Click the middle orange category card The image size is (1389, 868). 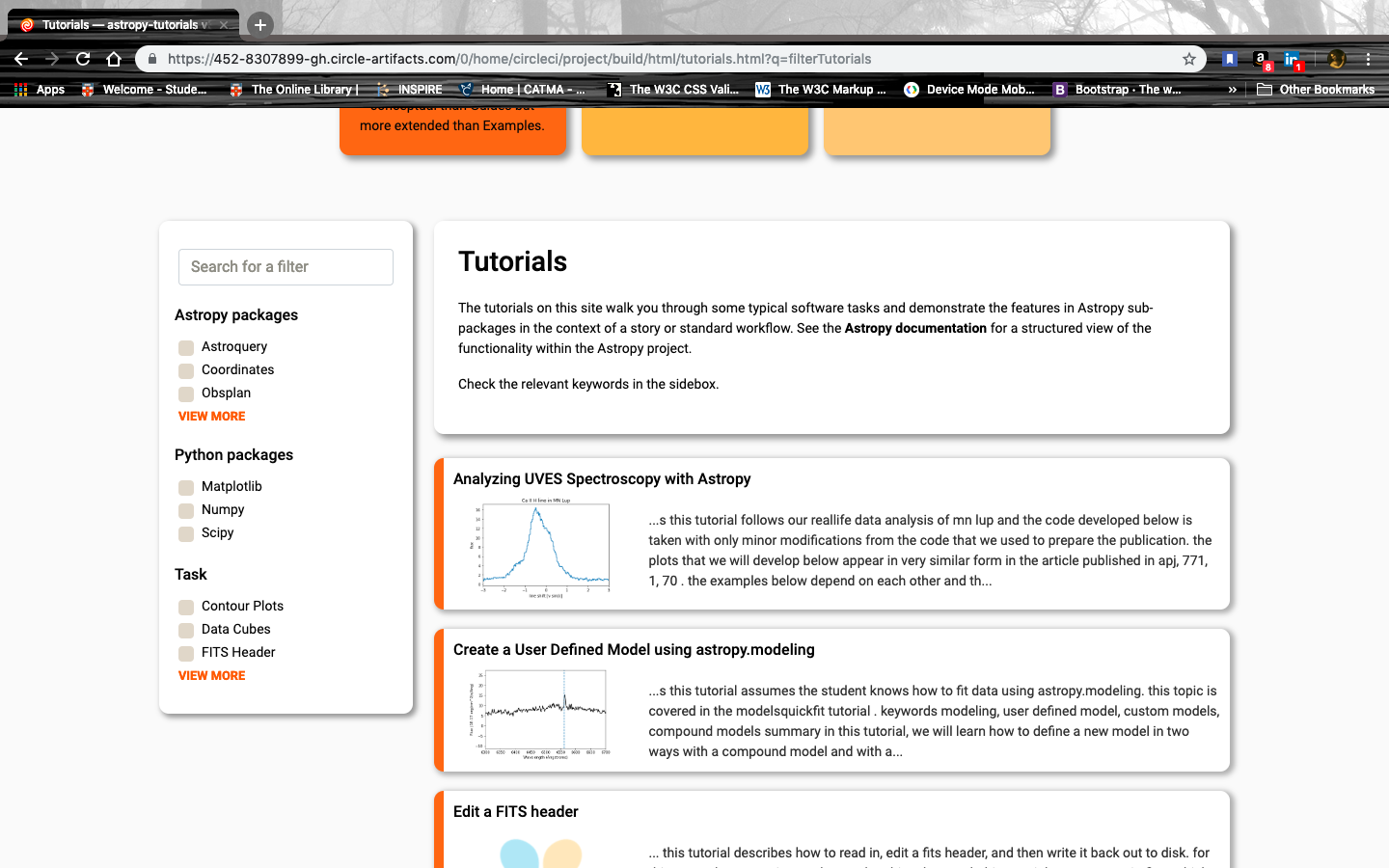[694, 130]
